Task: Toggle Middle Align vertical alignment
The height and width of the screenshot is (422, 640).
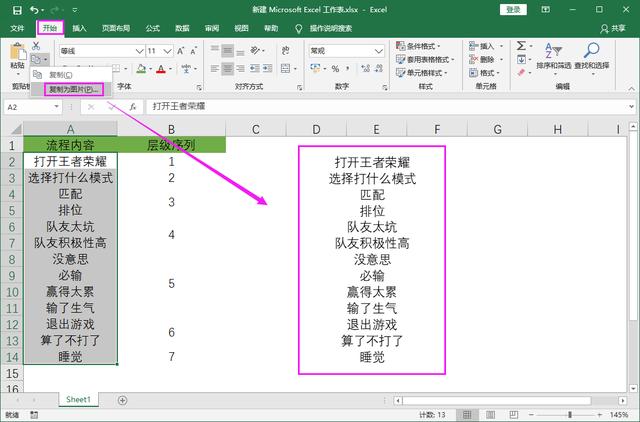Action: (227, 51)
